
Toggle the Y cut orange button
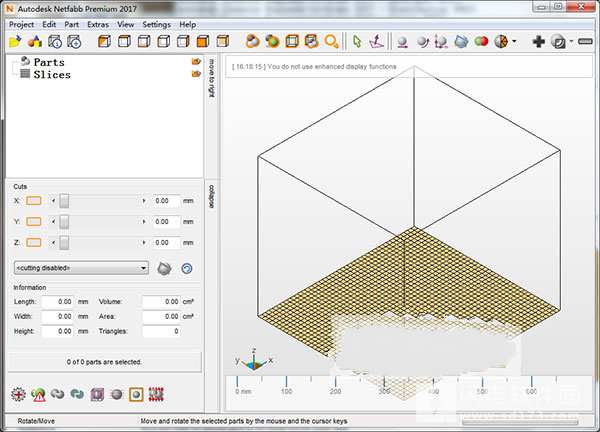(x=34, y=222)
